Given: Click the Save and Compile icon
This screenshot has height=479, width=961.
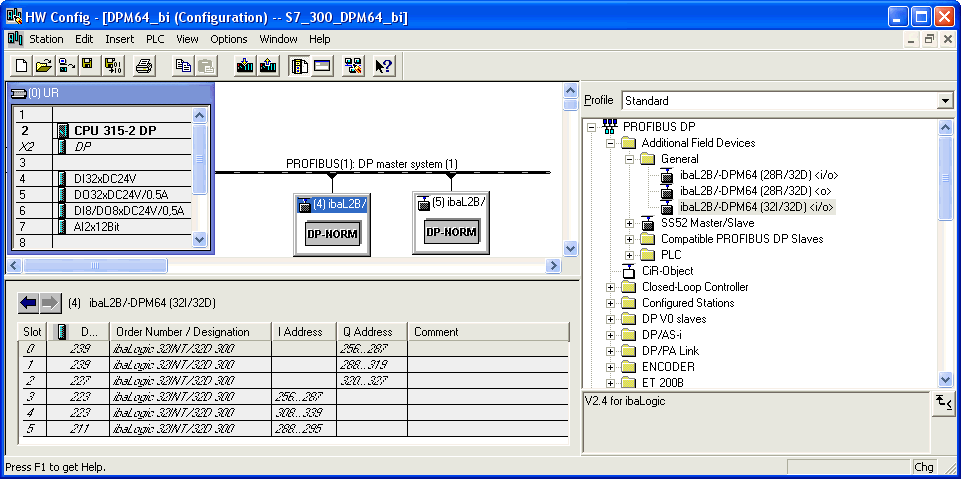Looking at the screenshot, I should click(x=112, y=66).
